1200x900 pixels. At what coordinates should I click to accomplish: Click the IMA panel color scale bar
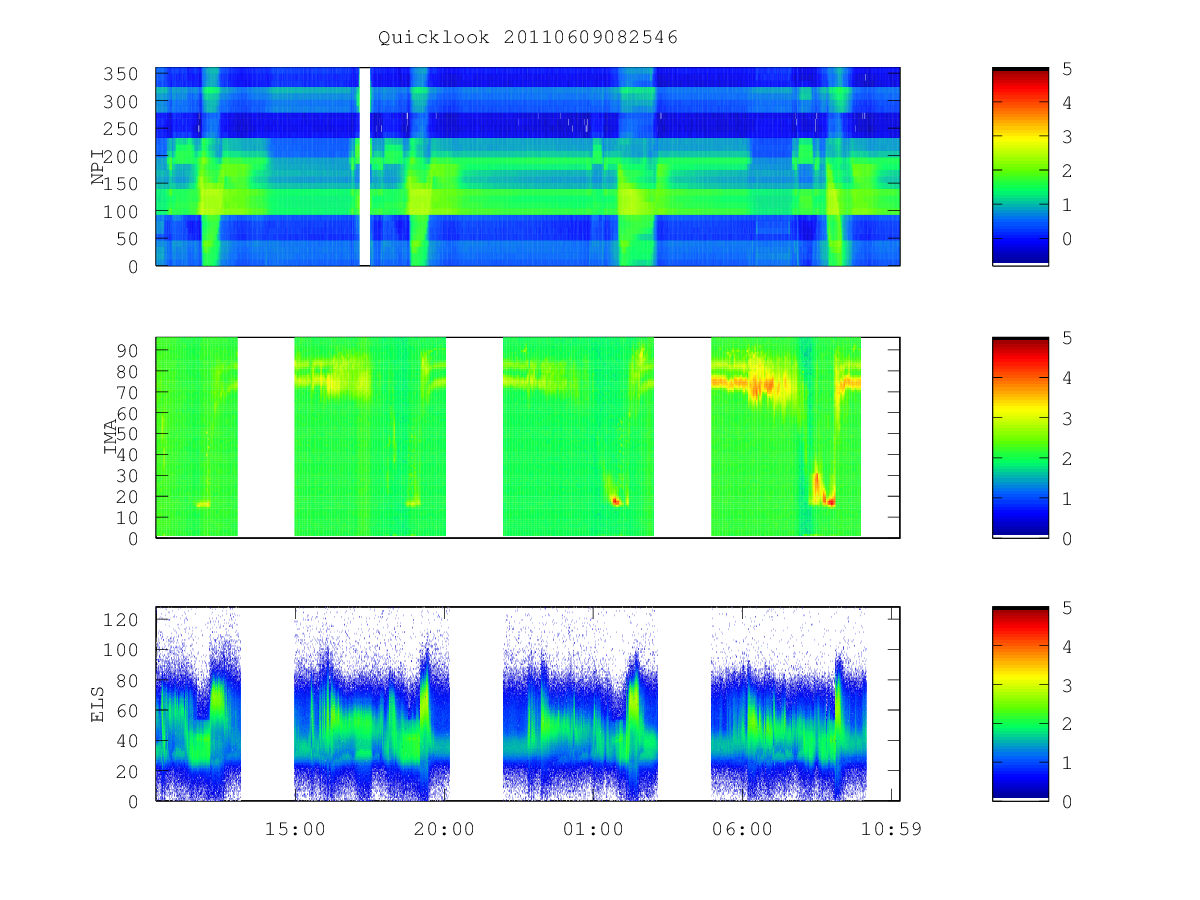pos(1020,437)
